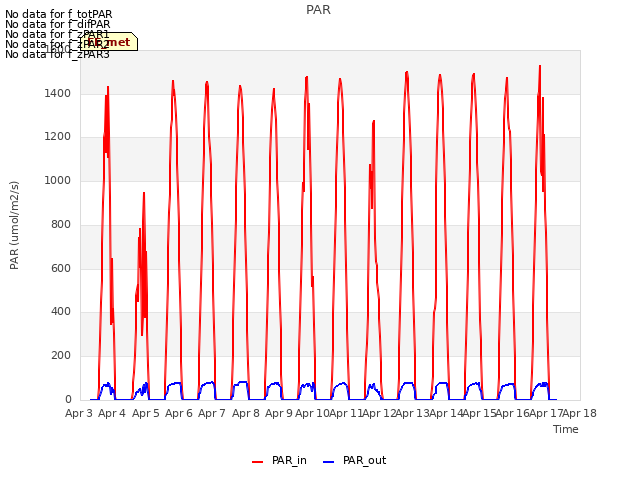
Task: Click the y-axis tick value 600
Action: tap(61, 268)
